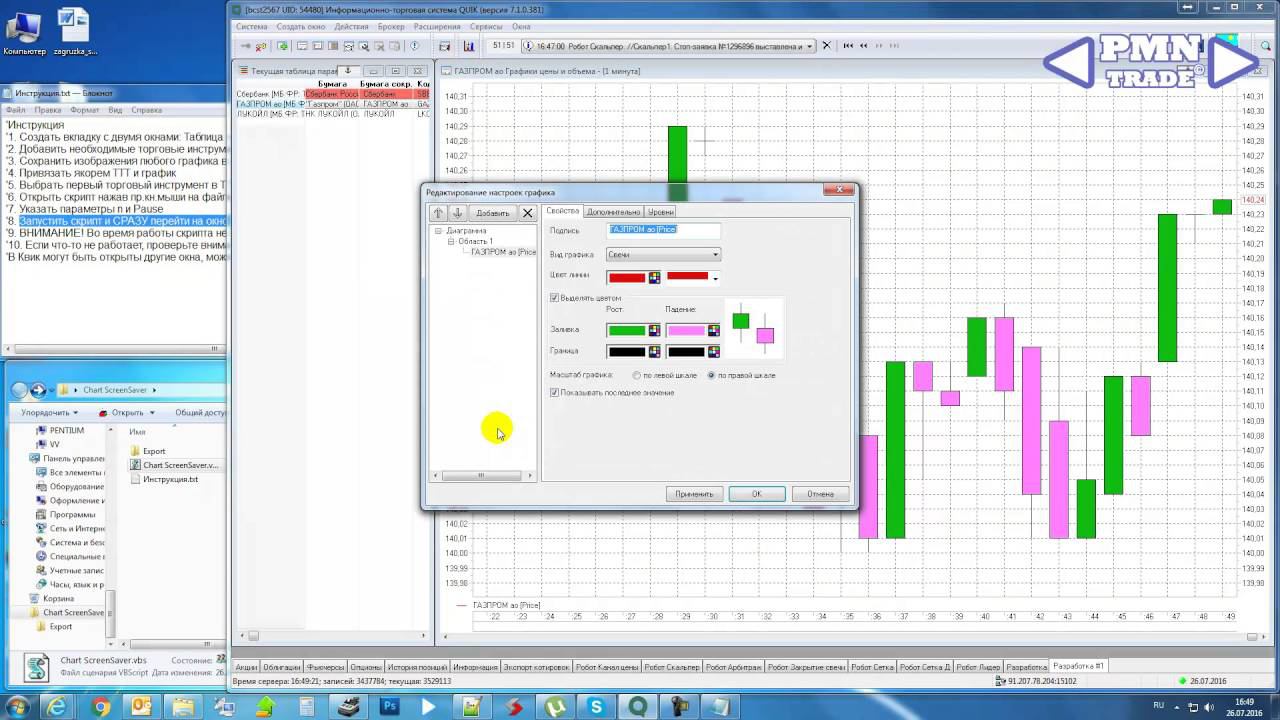Click the Отмена button

pos(820,494)
